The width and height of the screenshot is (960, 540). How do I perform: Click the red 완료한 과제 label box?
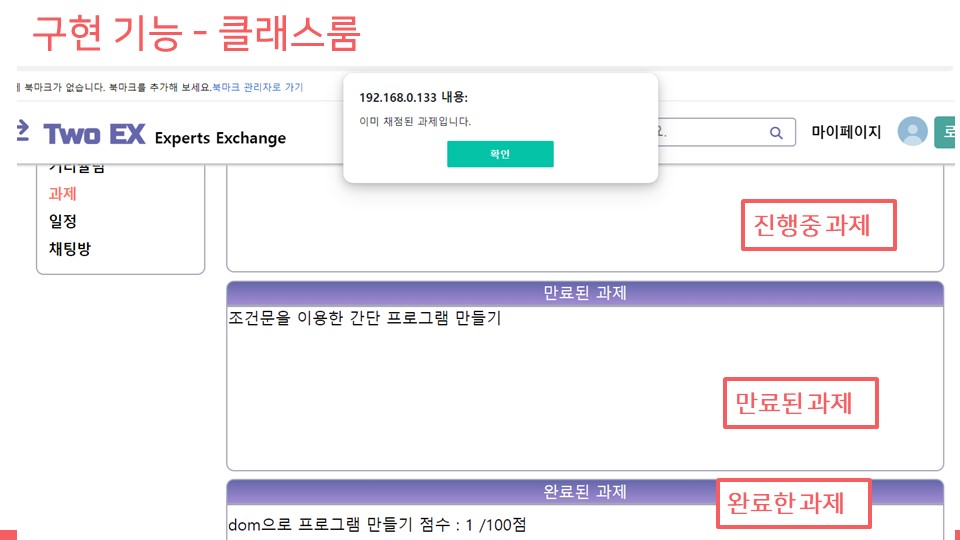tap(793, 503)
